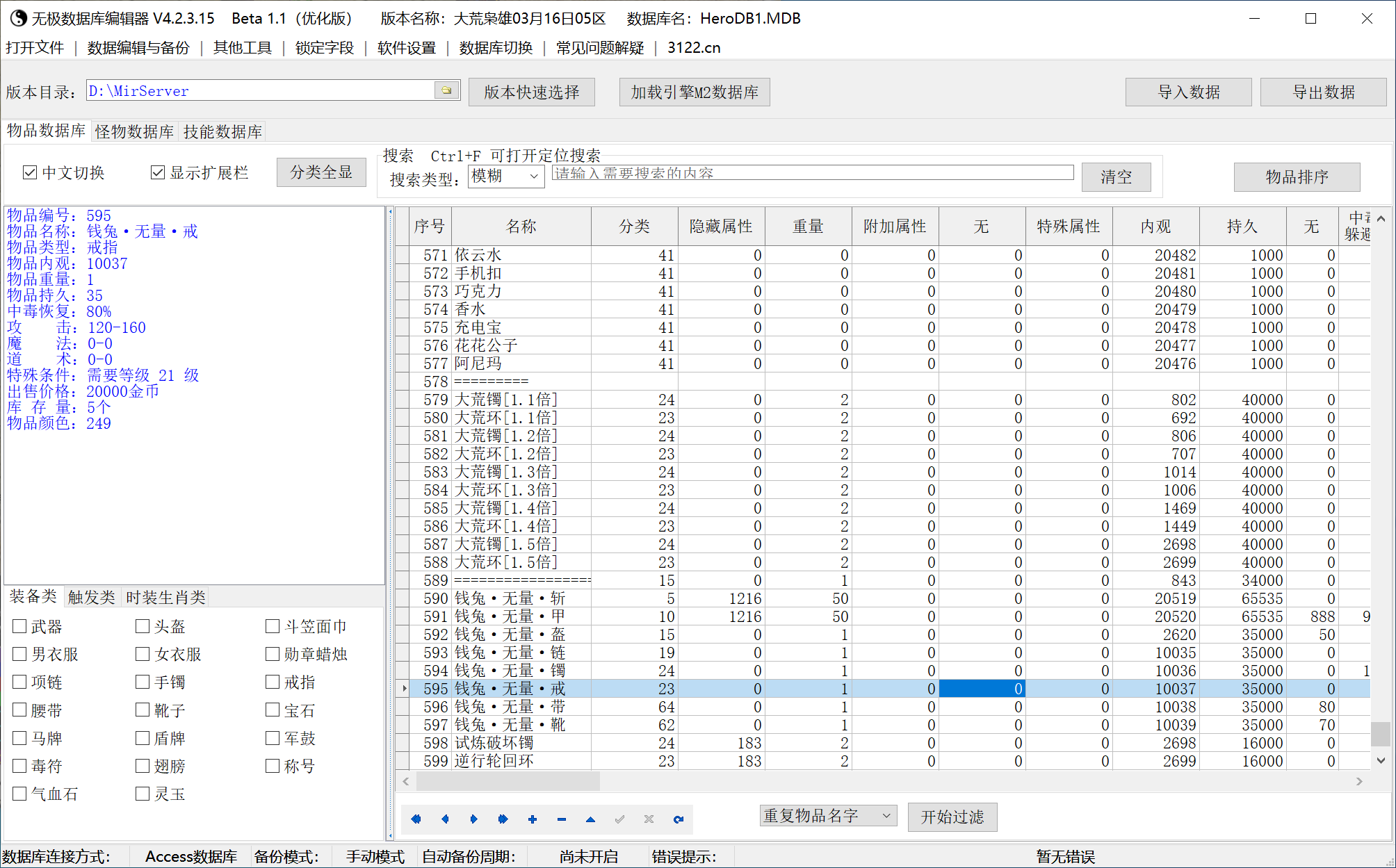Click 导入数据 button
The height and width of the screenshot is (868, 1396).
[1189, 92]
